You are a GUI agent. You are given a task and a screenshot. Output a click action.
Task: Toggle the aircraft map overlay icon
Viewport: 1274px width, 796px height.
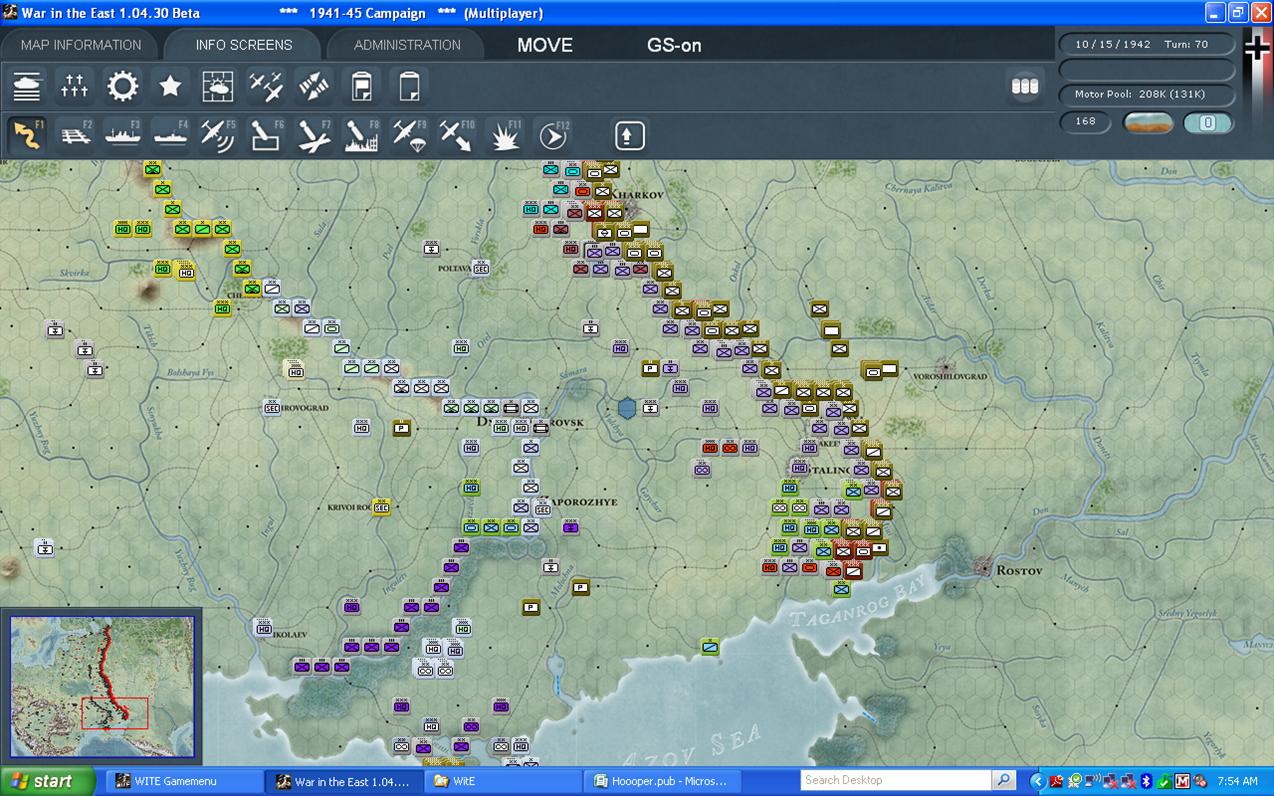tap(266, 87)
